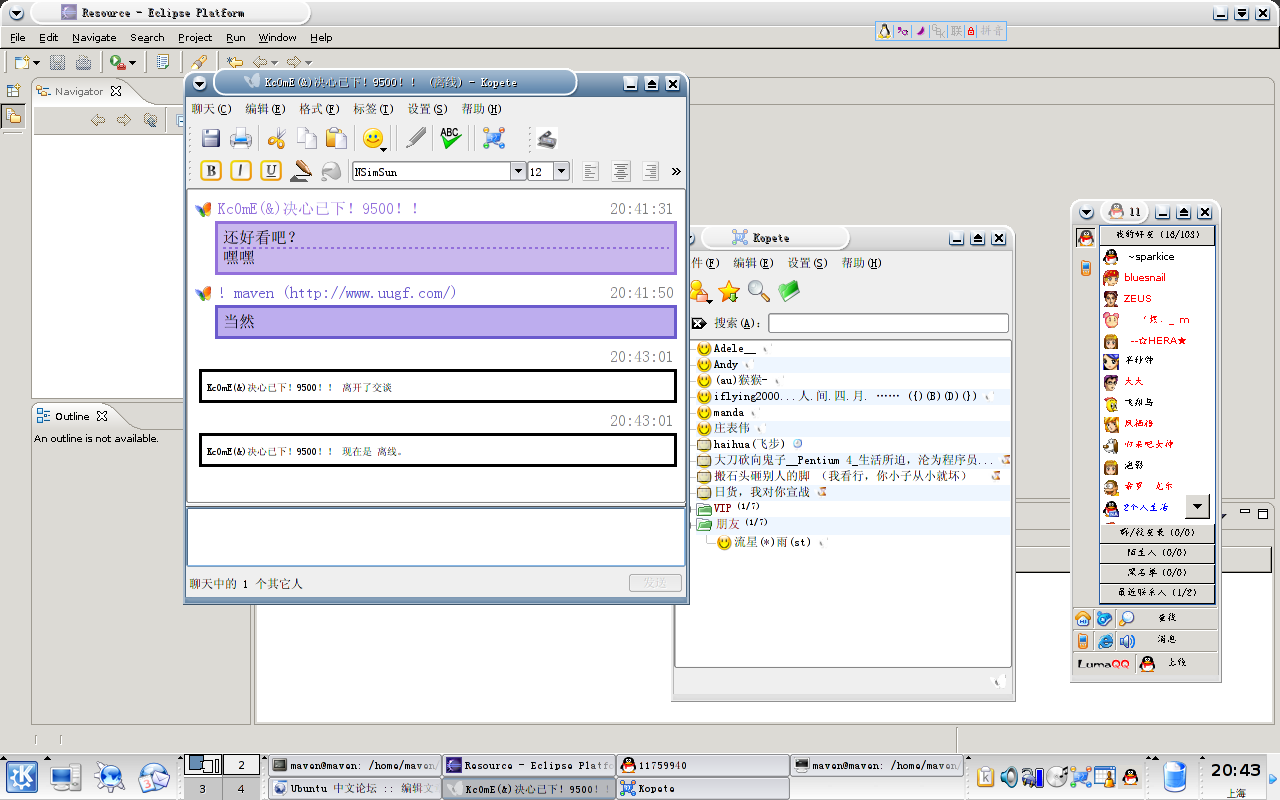Click the pencil icon in chat toolbar

416,139
